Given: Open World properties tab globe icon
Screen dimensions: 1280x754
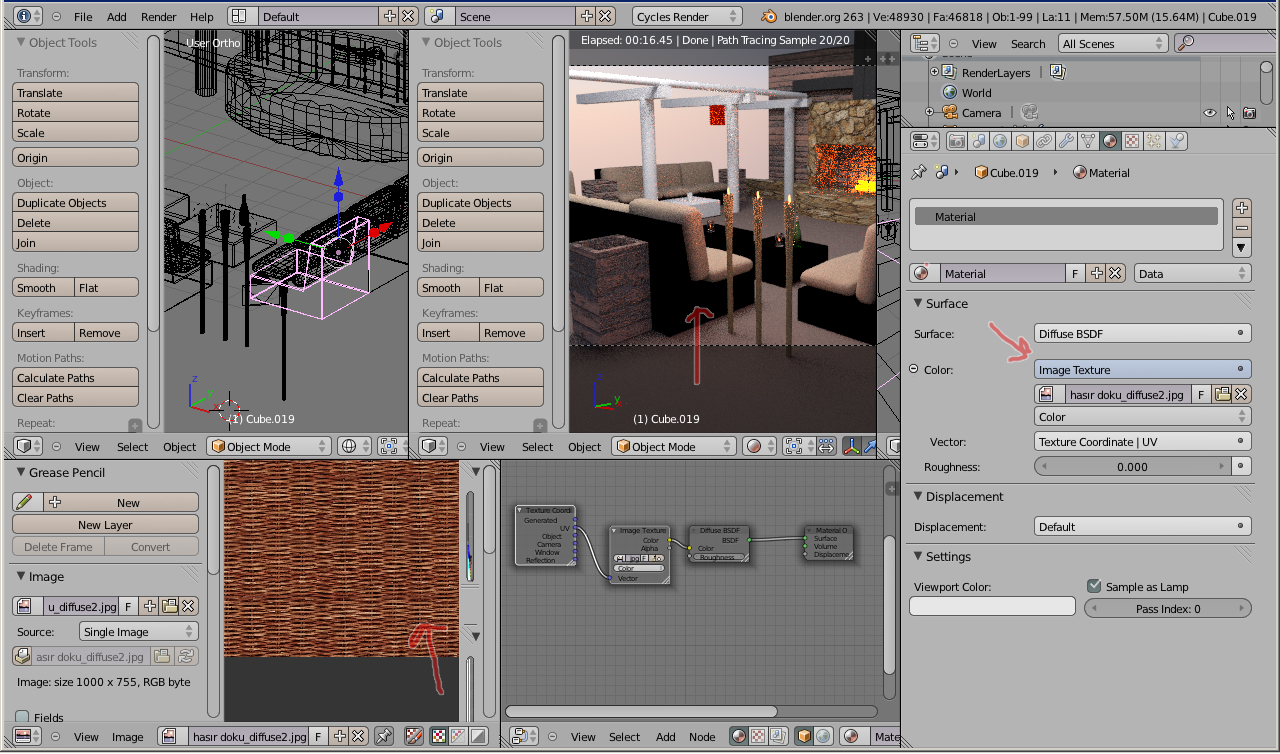Looking at the screenshot, I should click(1000, 141).
